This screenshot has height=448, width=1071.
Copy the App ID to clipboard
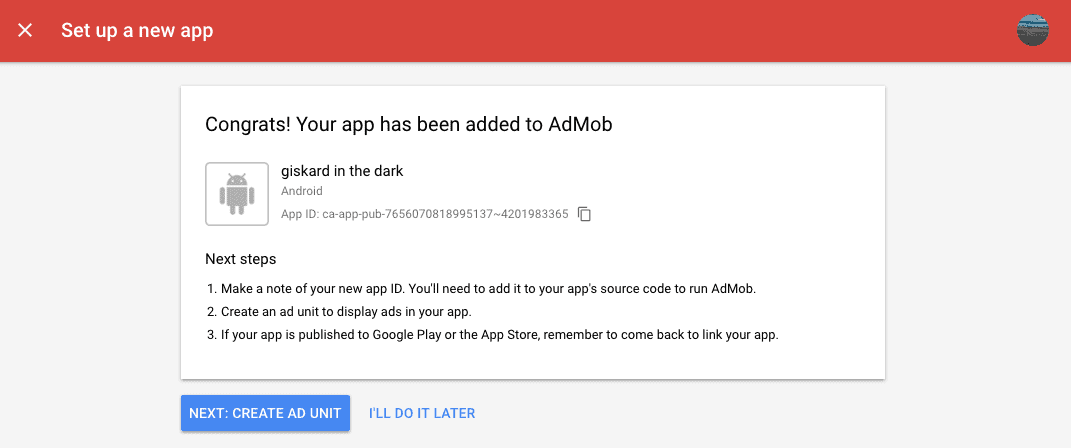(x=584, y=214)
